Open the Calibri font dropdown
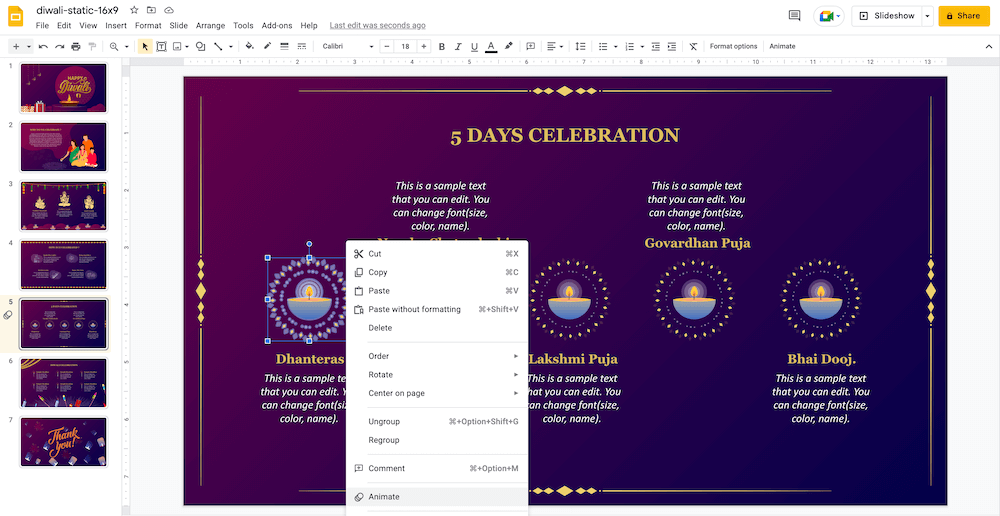 pyautogui.click(x=347, y=47)
